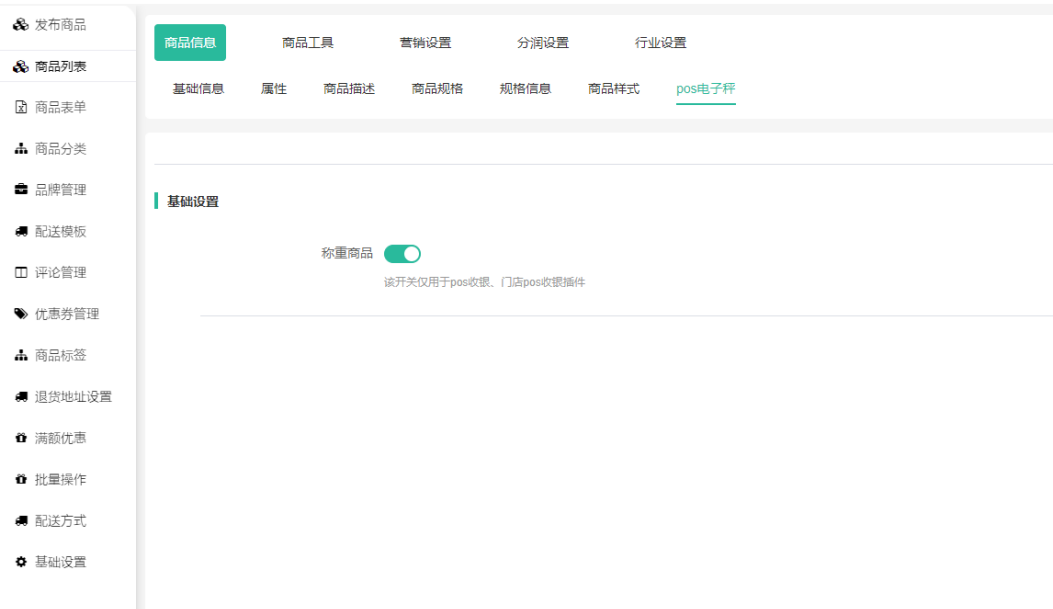The image size is (1053, 609).
Task: Select the 商品样式 sub-tab
Action: point(613,89)
